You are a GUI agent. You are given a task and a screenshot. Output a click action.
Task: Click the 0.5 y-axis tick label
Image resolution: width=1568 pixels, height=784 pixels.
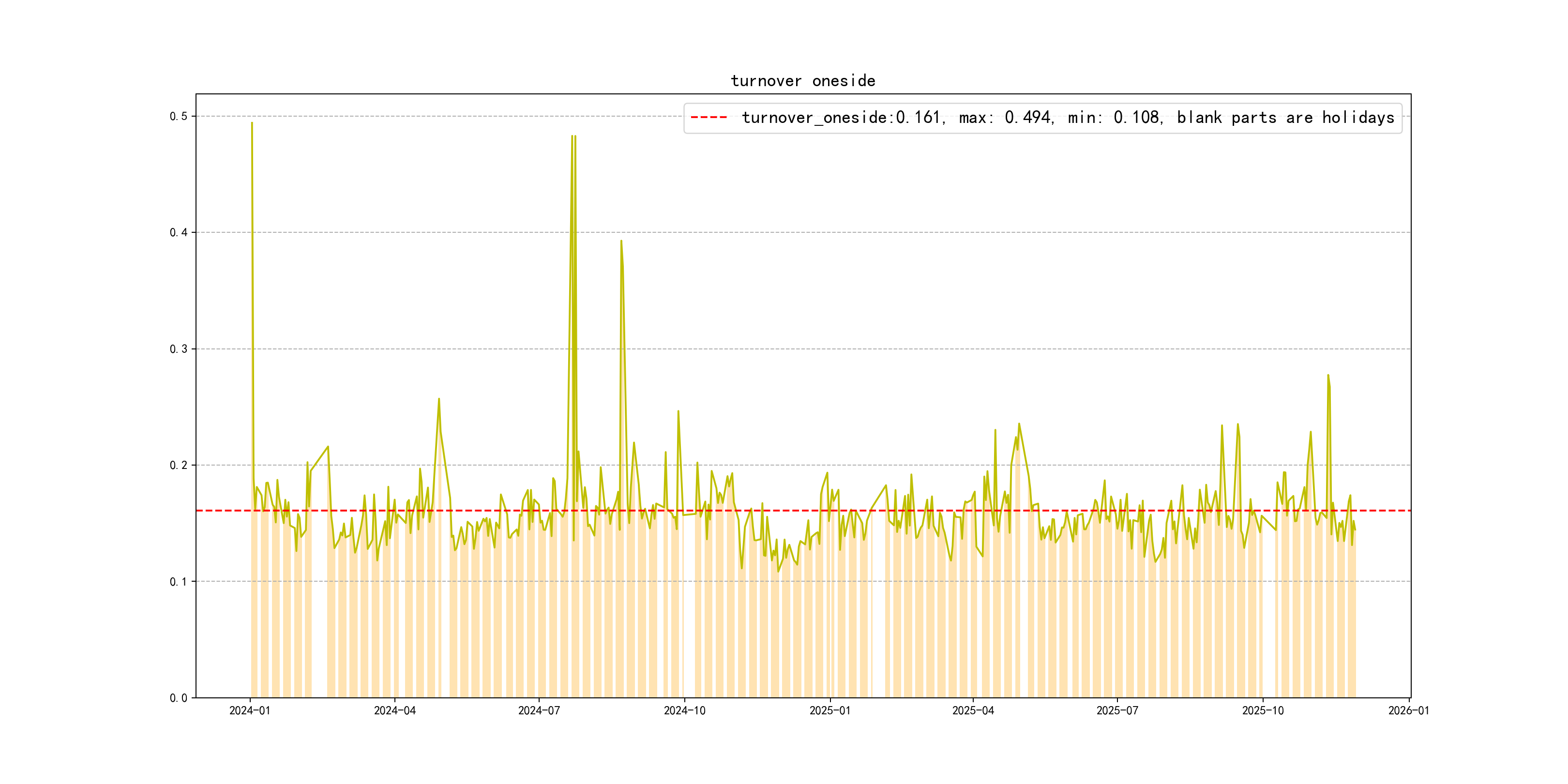(178, 116)
